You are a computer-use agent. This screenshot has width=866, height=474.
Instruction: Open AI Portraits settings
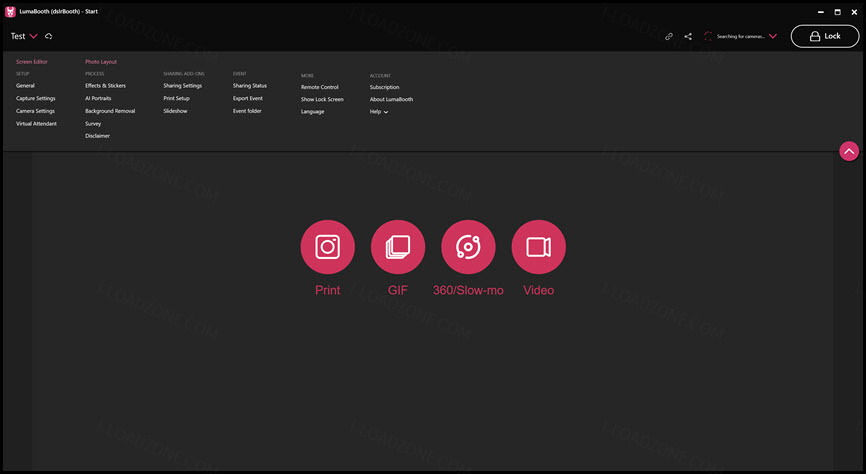pos(98,98)
